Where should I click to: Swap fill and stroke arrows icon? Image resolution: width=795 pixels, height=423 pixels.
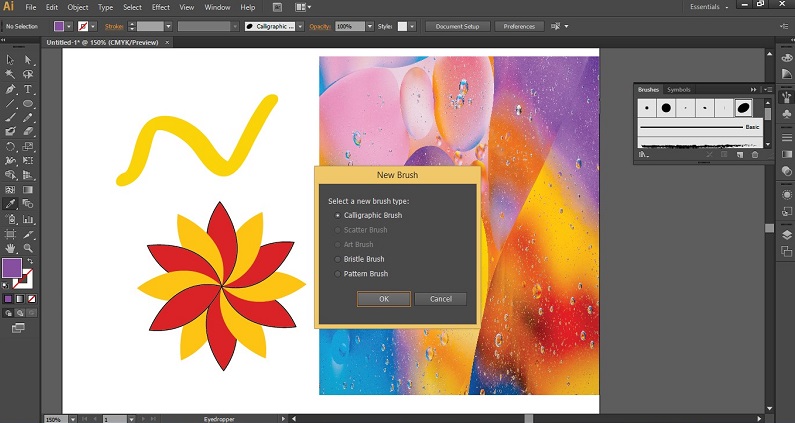click(30, 261)
